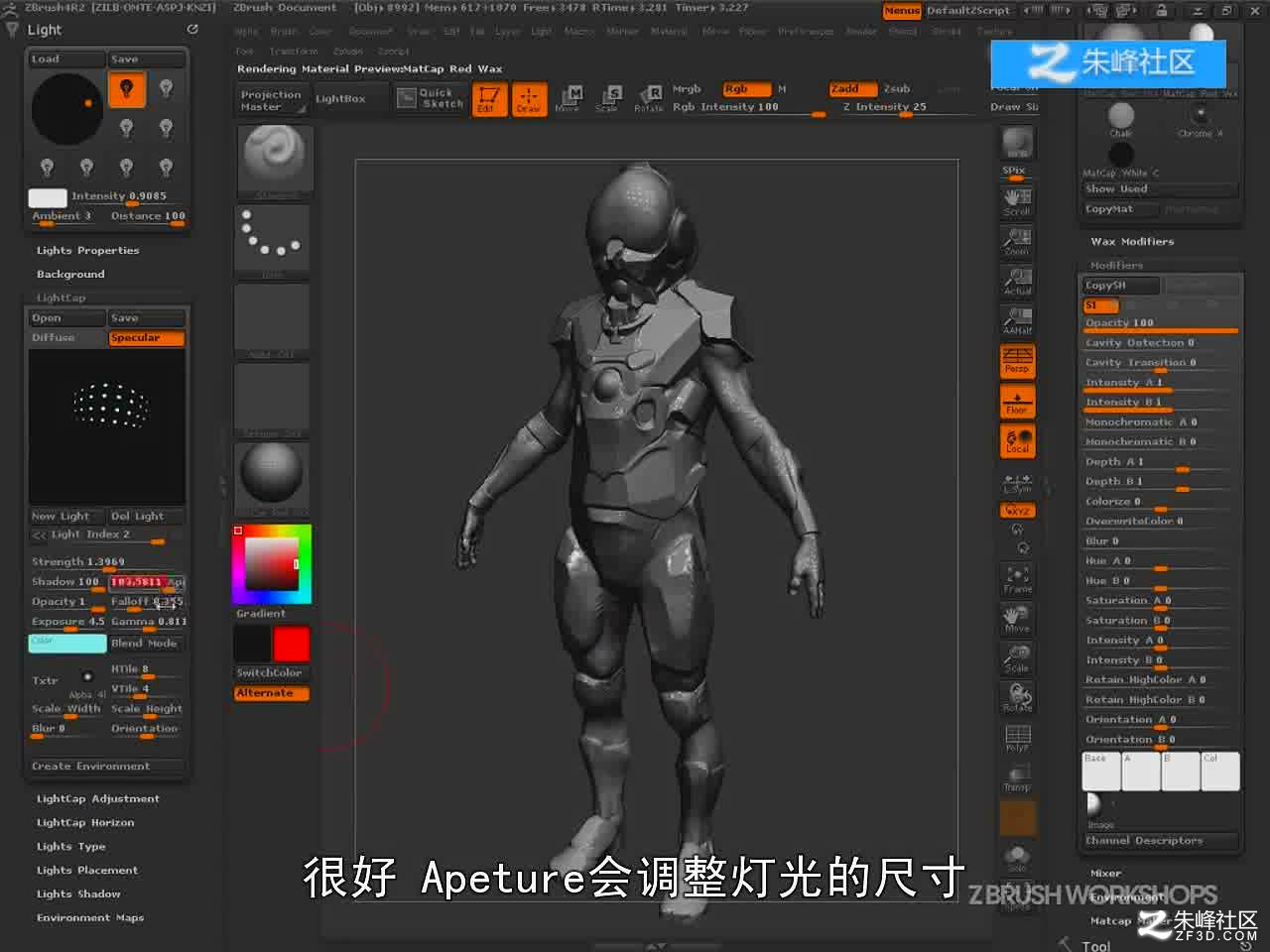
Task: Open the Preferences menu
Action: pyautogui.click(x=806, y=32)
